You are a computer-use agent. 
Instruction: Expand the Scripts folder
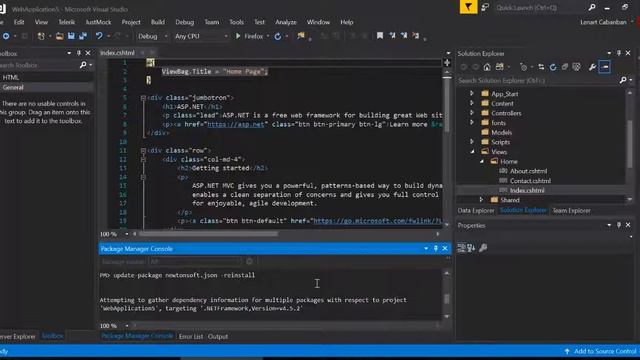[472, 142]
